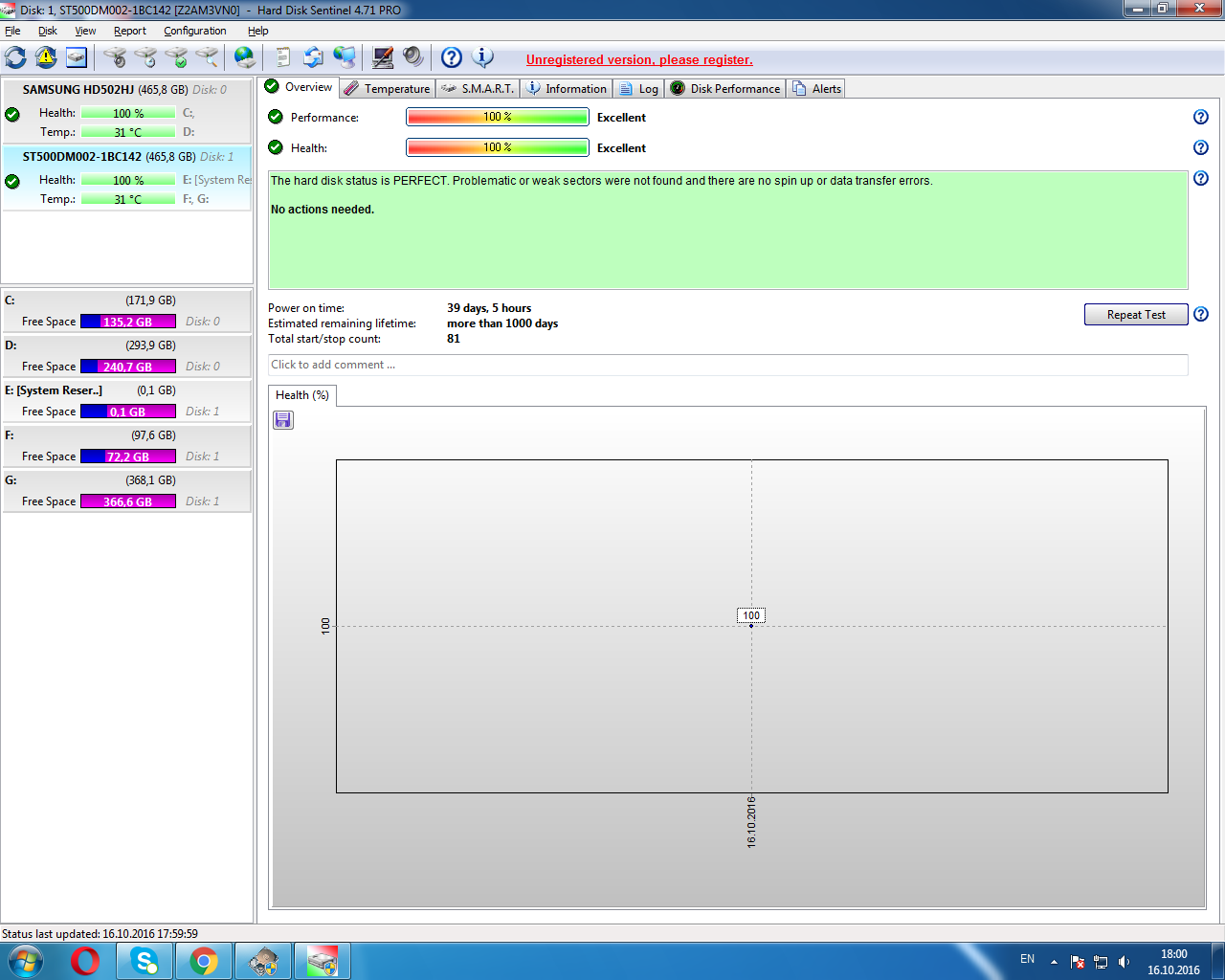The height and width of the screenshot is (980, 1225).
Task: Click the blue question mark toolbar icon
Action: 452,57
